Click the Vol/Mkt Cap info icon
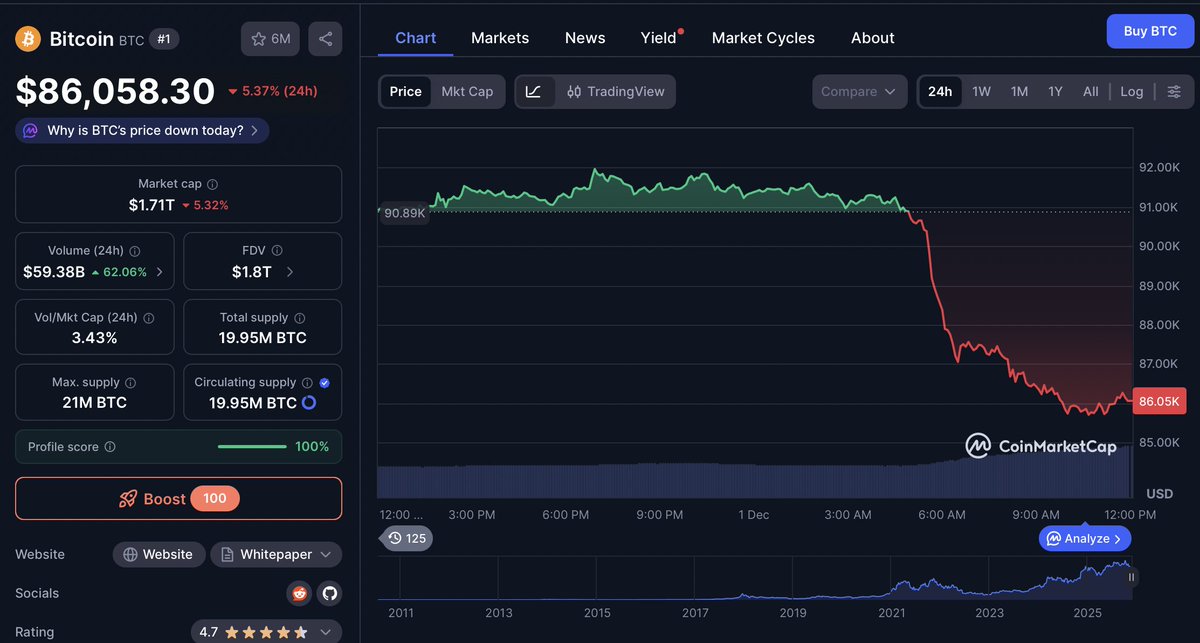1200x643 pixels. coord(149,318)
